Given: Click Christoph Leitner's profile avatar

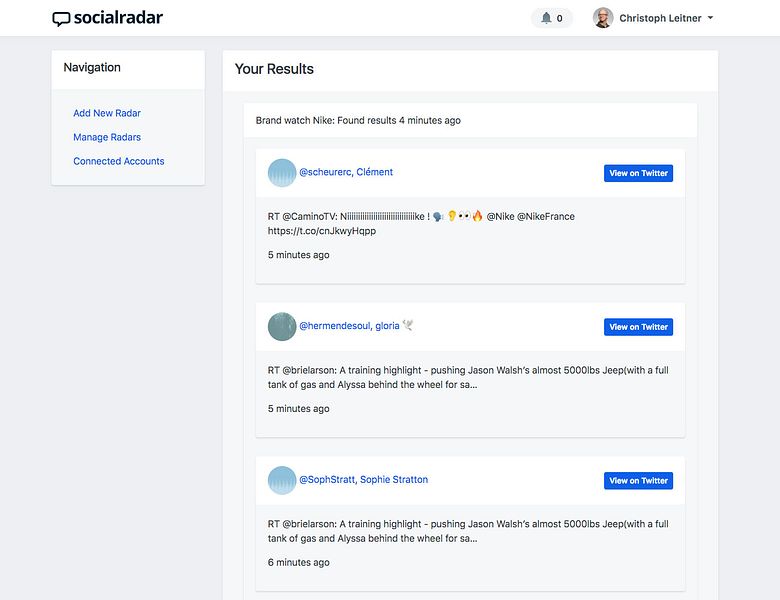Looking at the screenshot, I should coord(603,18).
